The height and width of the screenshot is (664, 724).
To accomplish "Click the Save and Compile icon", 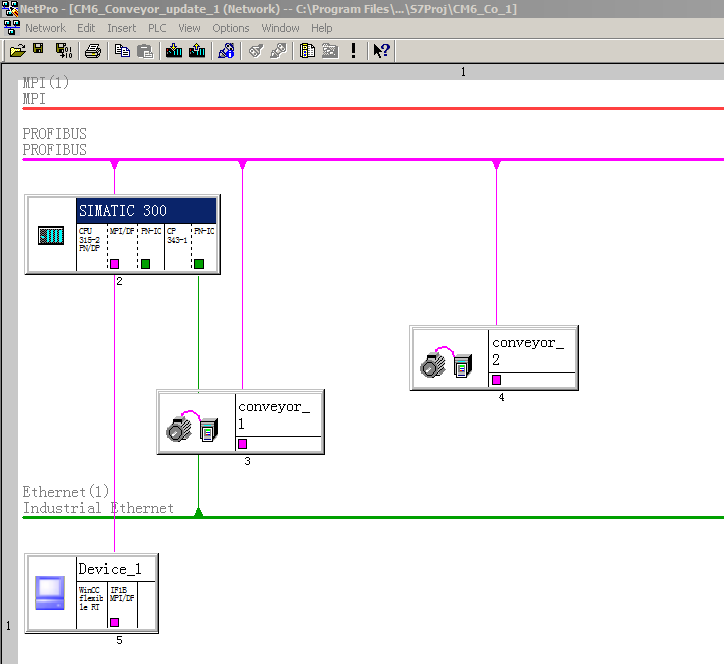I will 64,50.
